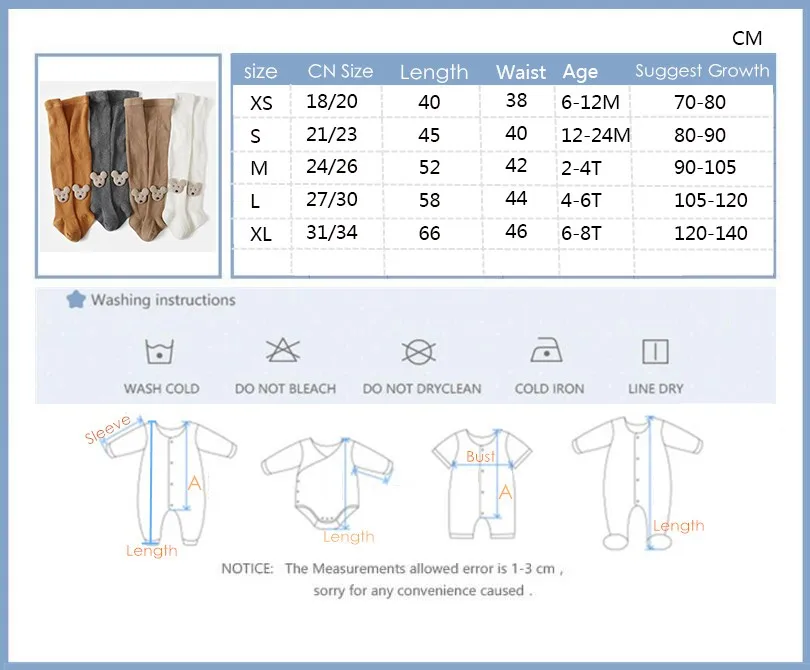Screen dimensions: 810x670
Task: Click the CN size value '21/23'
Action: [332, 134]
